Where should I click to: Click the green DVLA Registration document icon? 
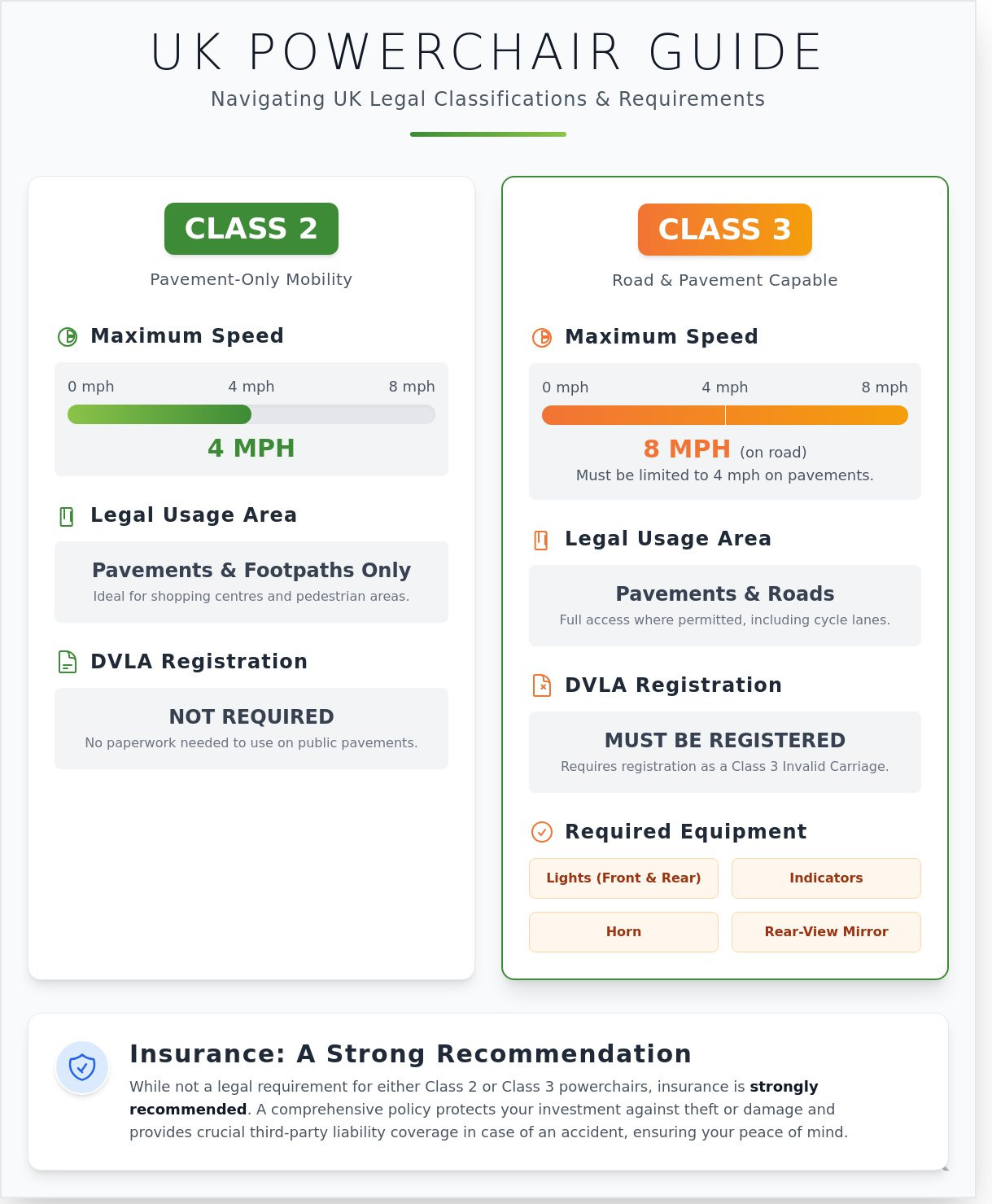point(68,662)
